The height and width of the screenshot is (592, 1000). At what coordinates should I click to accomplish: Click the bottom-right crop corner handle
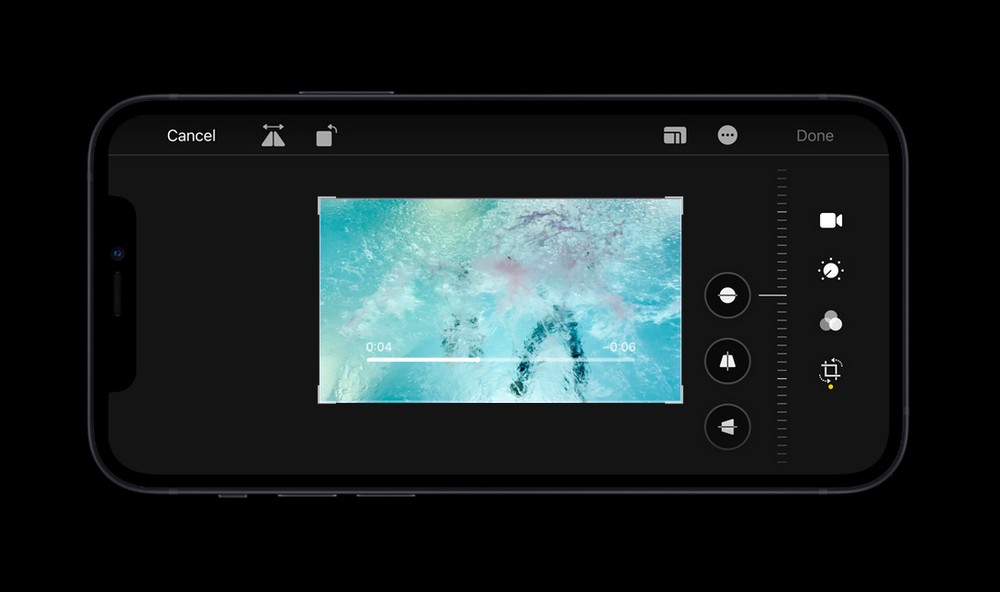[681, 401]
